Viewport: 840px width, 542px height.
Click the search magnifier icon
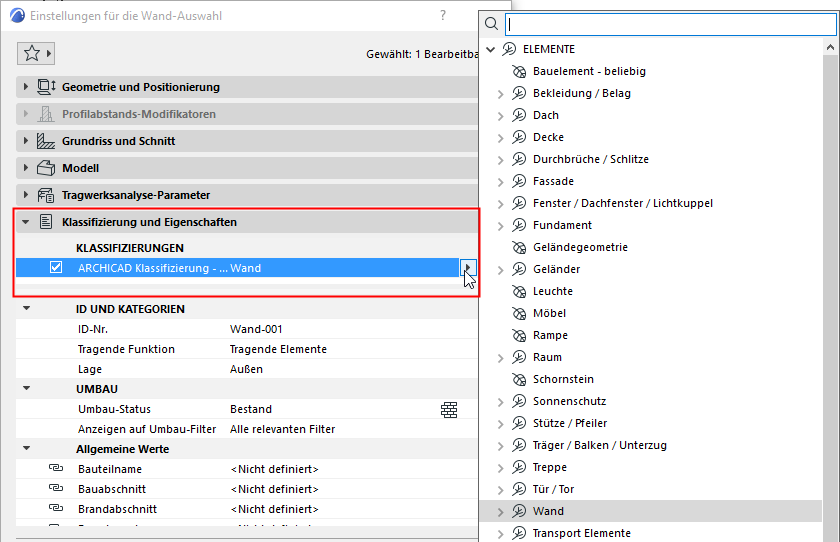491,24
